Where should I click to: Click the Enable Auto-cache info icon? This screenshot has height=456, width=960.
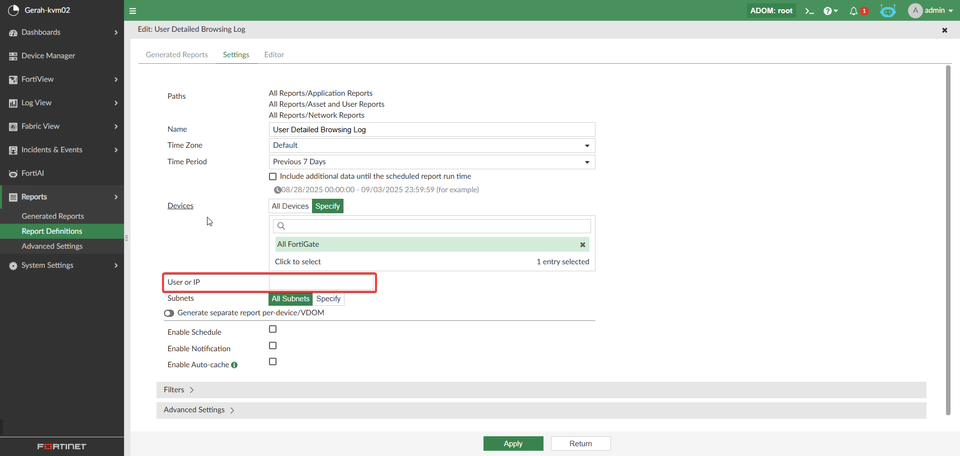click(x=234, y=365)
